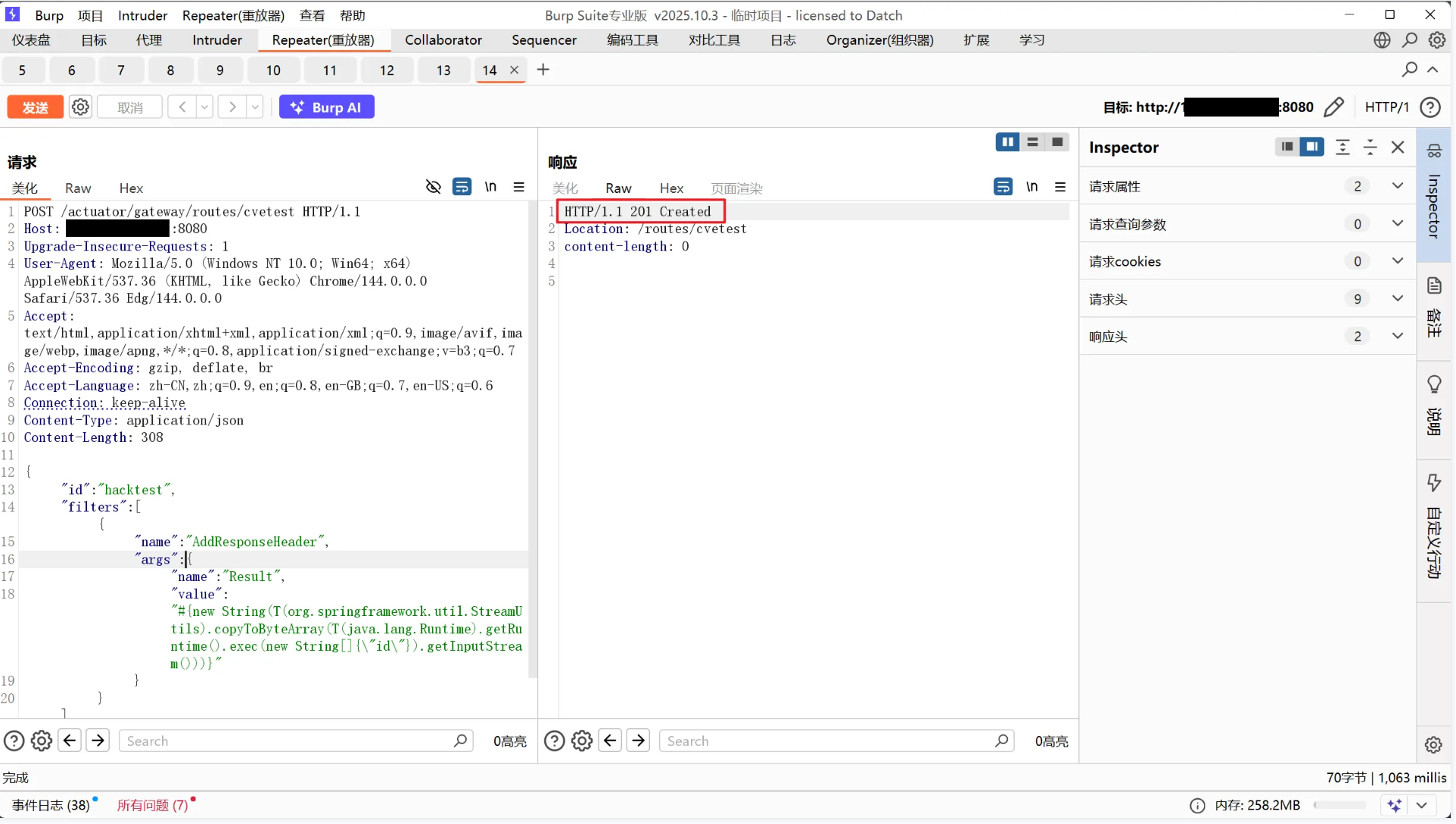This screenshot has height=824, width=1456.
Task: Open Burp settings gear in top bar
Action: [x=1437, y=40]
